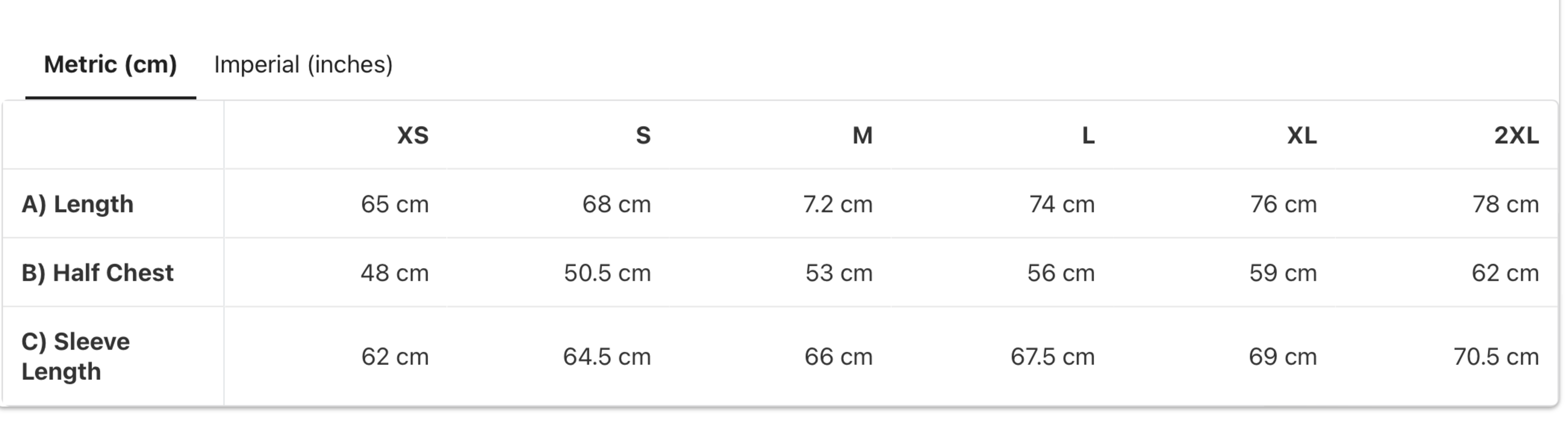Viewport: 1568px width, 429px height.
Task: Click the 2XL size column header
Action: pos(1516,135)
